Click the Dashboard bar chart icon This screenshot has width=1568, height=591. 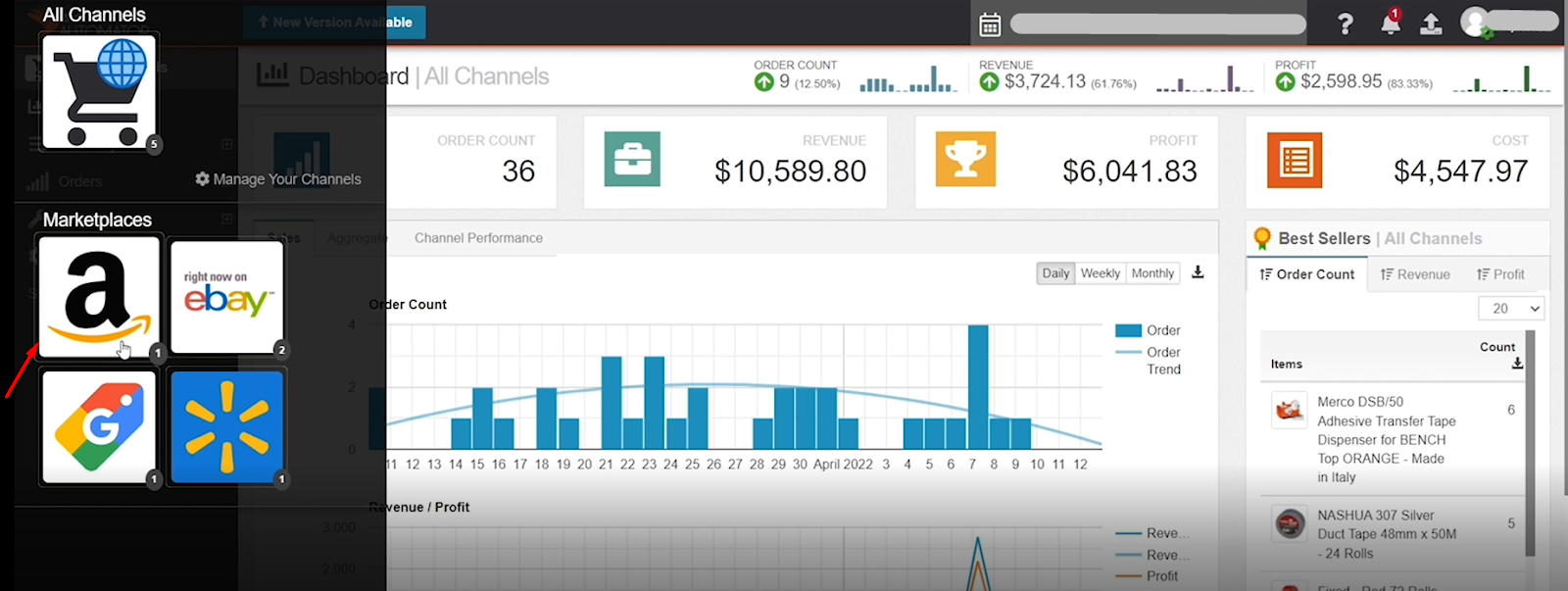[x=272, y=74]
